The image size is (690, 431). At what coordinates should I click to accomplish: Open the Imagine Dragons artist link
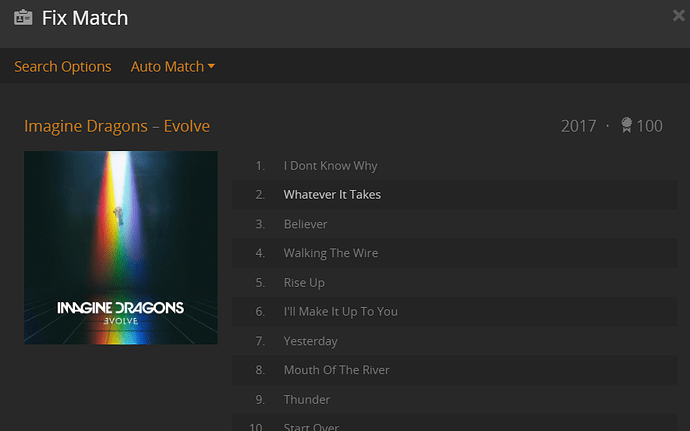[86, 126]
